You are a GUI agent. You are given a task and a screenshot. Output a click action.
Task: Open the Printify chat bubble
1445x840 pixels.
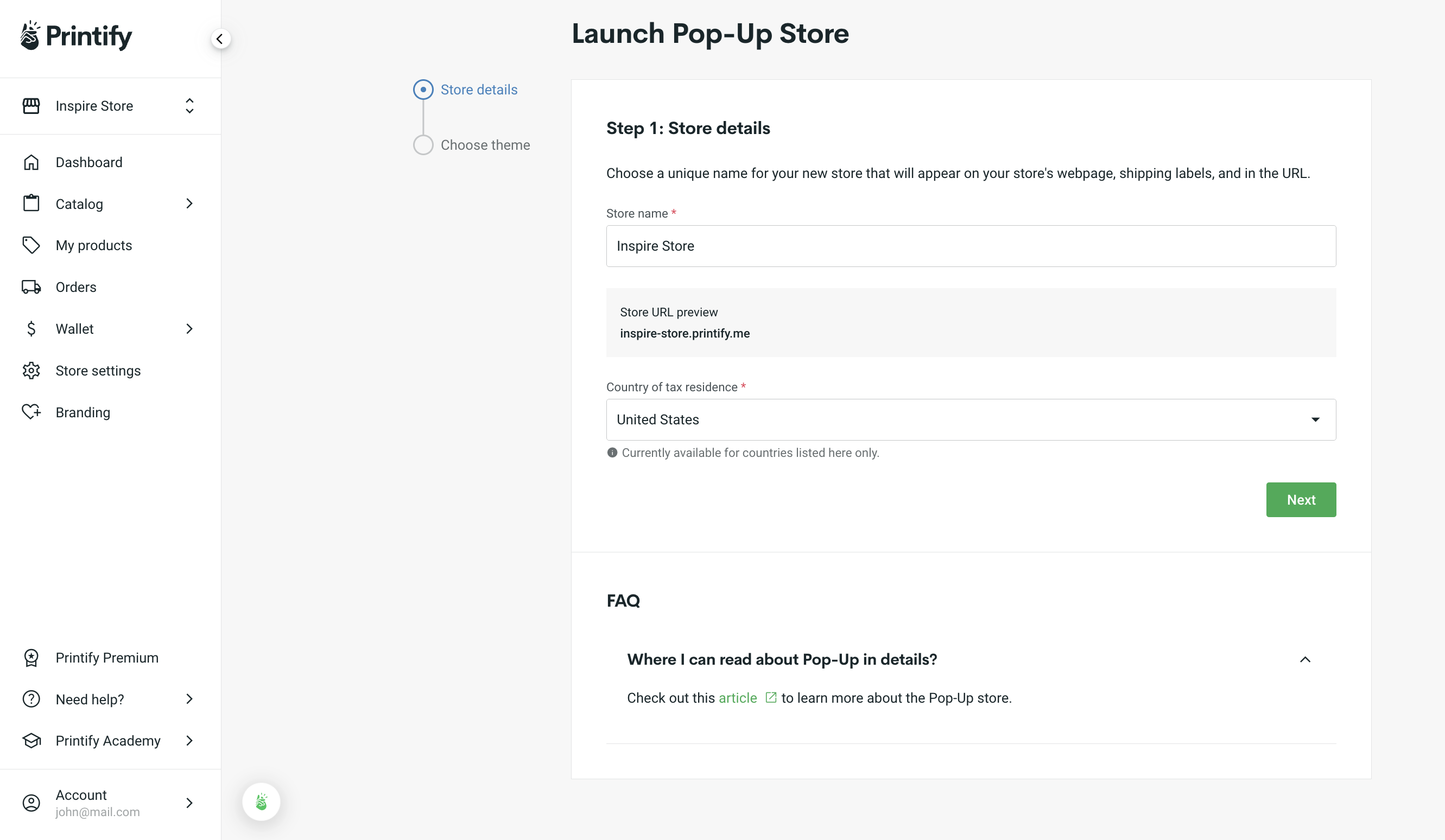(x=261, y=801)
